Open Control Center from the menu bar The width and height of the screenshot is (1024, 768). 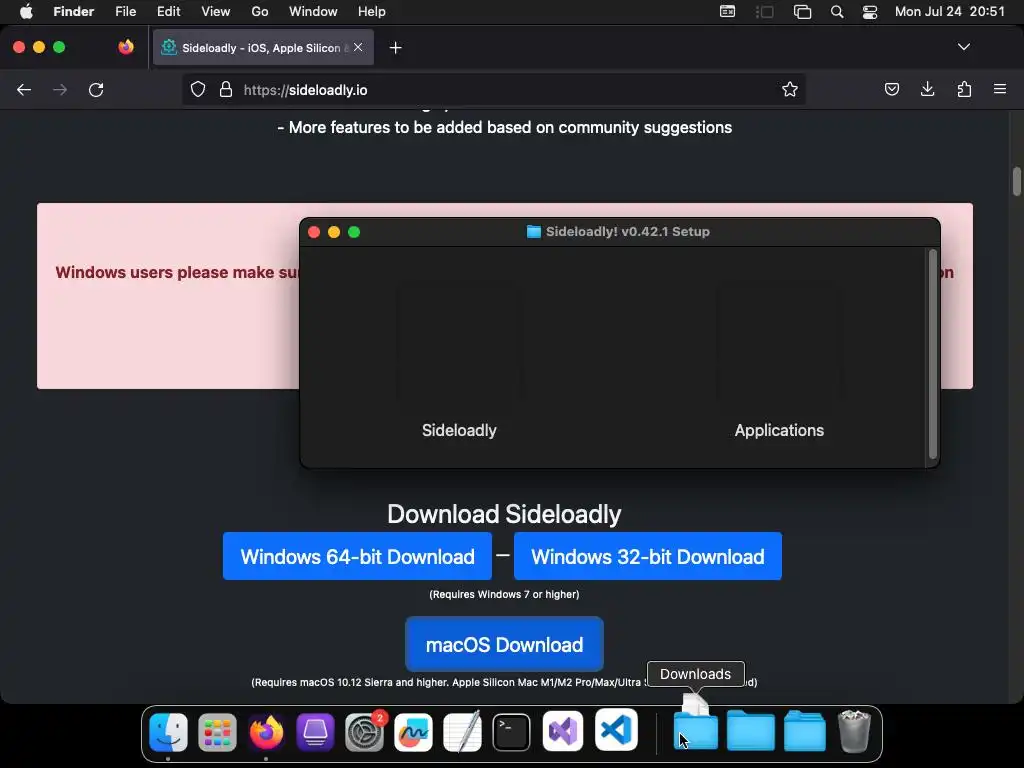870,12
